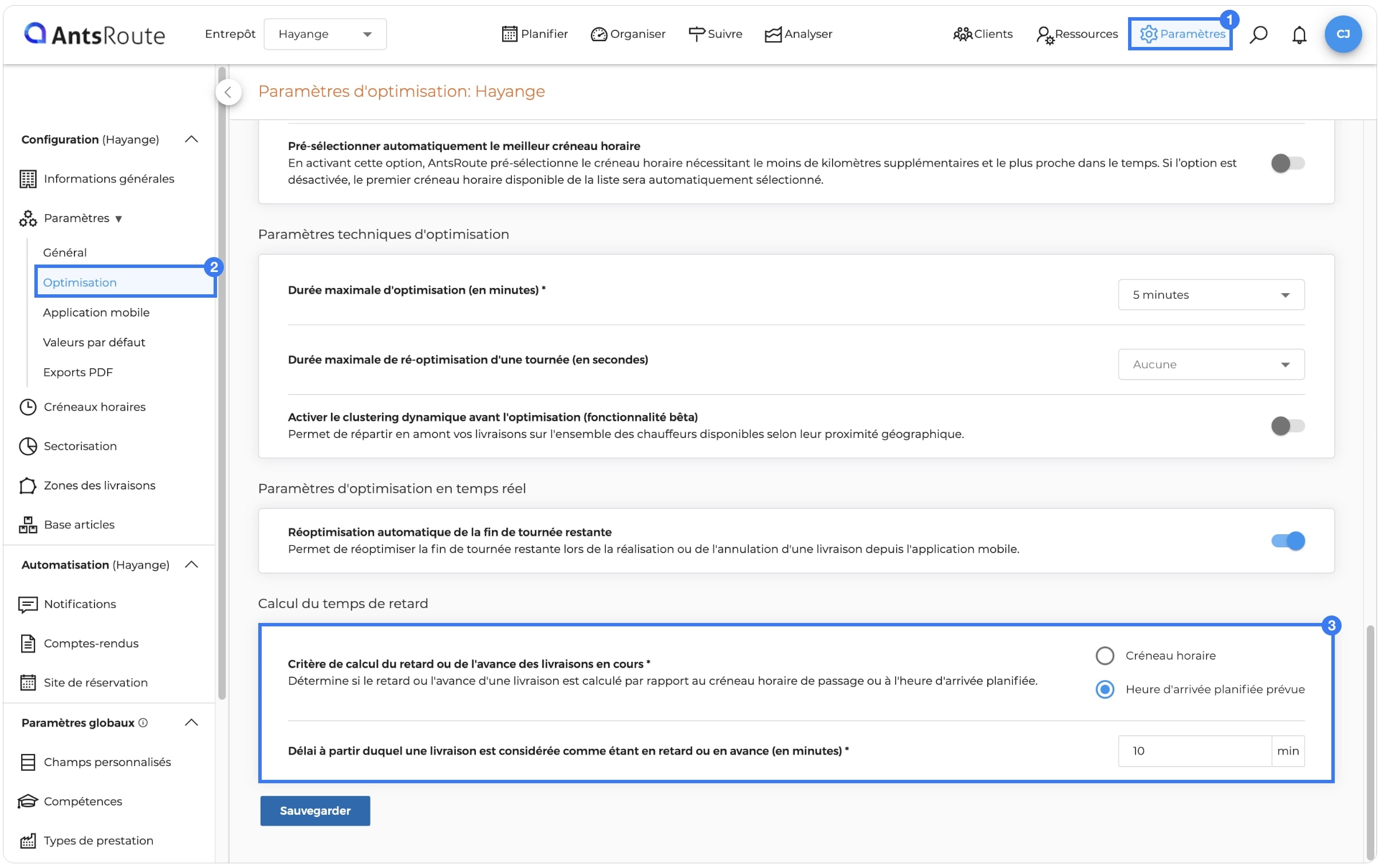Image resolution: width=1380 pixels, height=868 pixels.
Task: Go to the Organiser menu
Action: coord(628,34)
